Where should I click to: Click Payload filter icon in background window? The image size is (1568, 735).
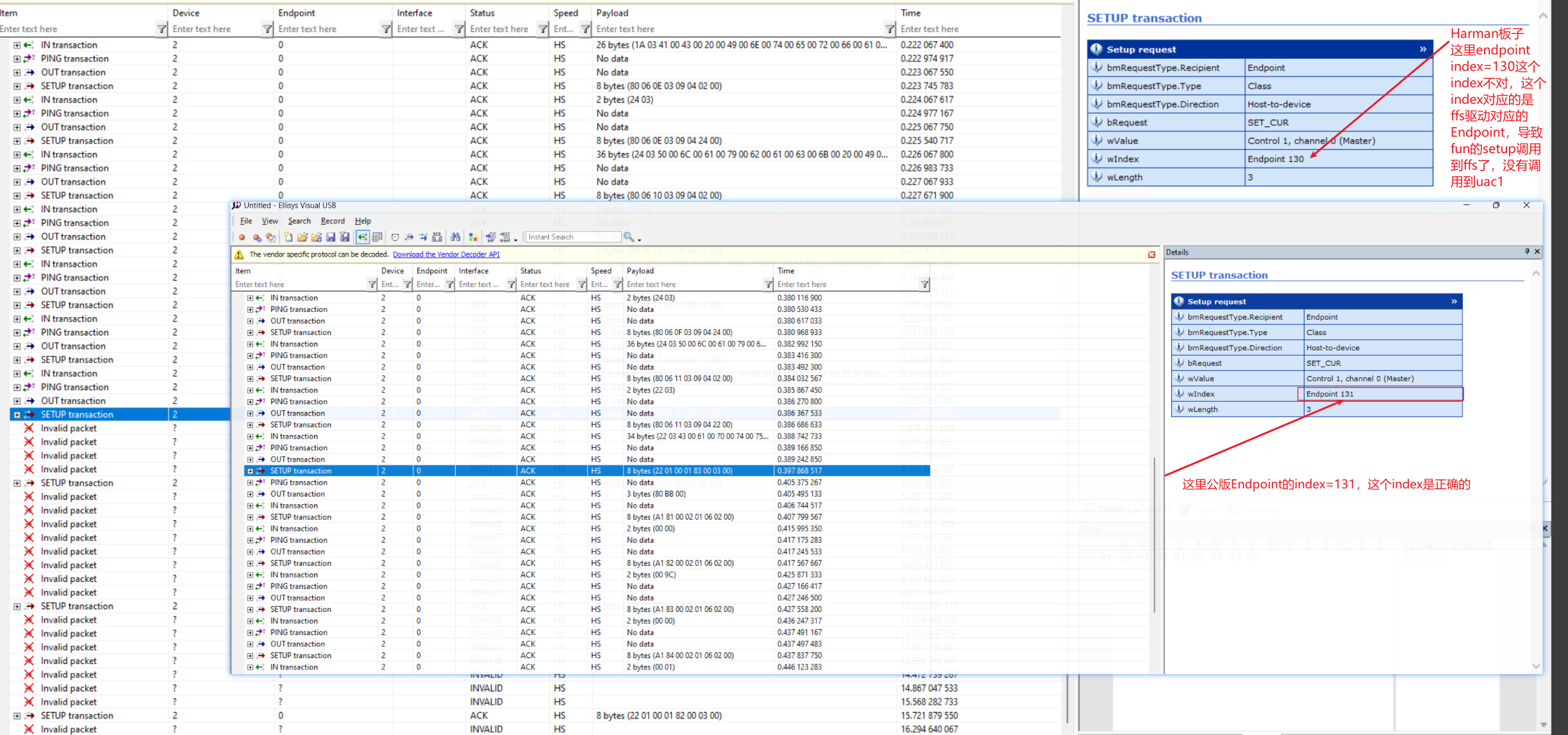pyautogui.click(x=890, y=29)
